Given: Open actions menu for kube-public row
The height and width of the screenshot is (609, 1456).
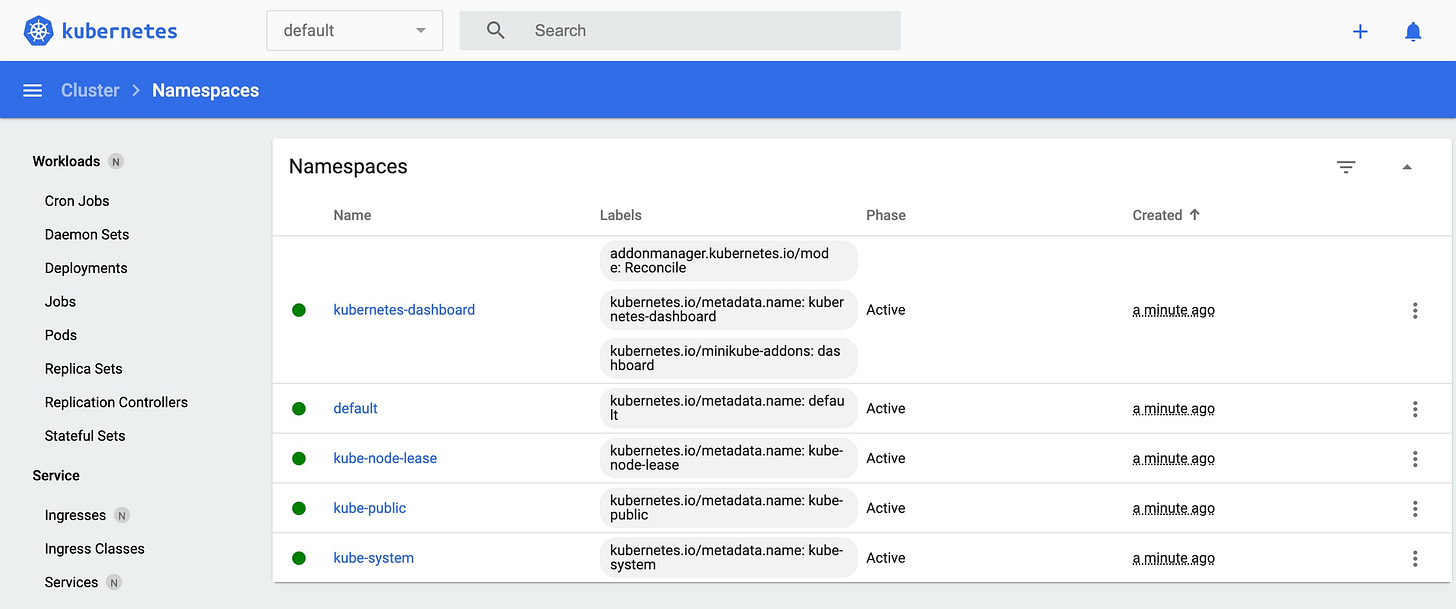Looking at the screenshot, I should 1415,508.
